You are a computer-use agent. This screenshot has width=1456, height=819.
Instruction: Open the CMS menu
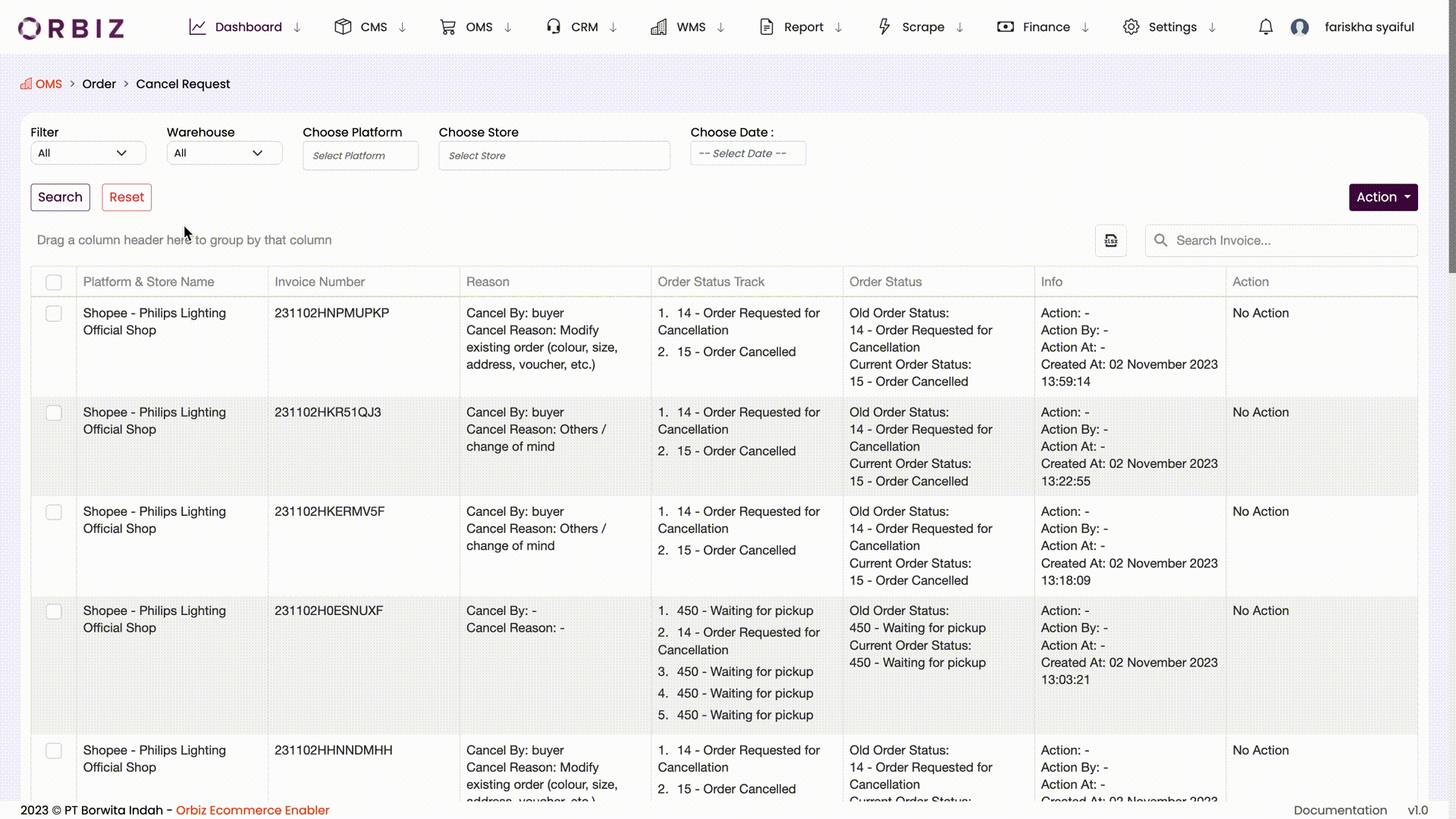coord(374,27)
